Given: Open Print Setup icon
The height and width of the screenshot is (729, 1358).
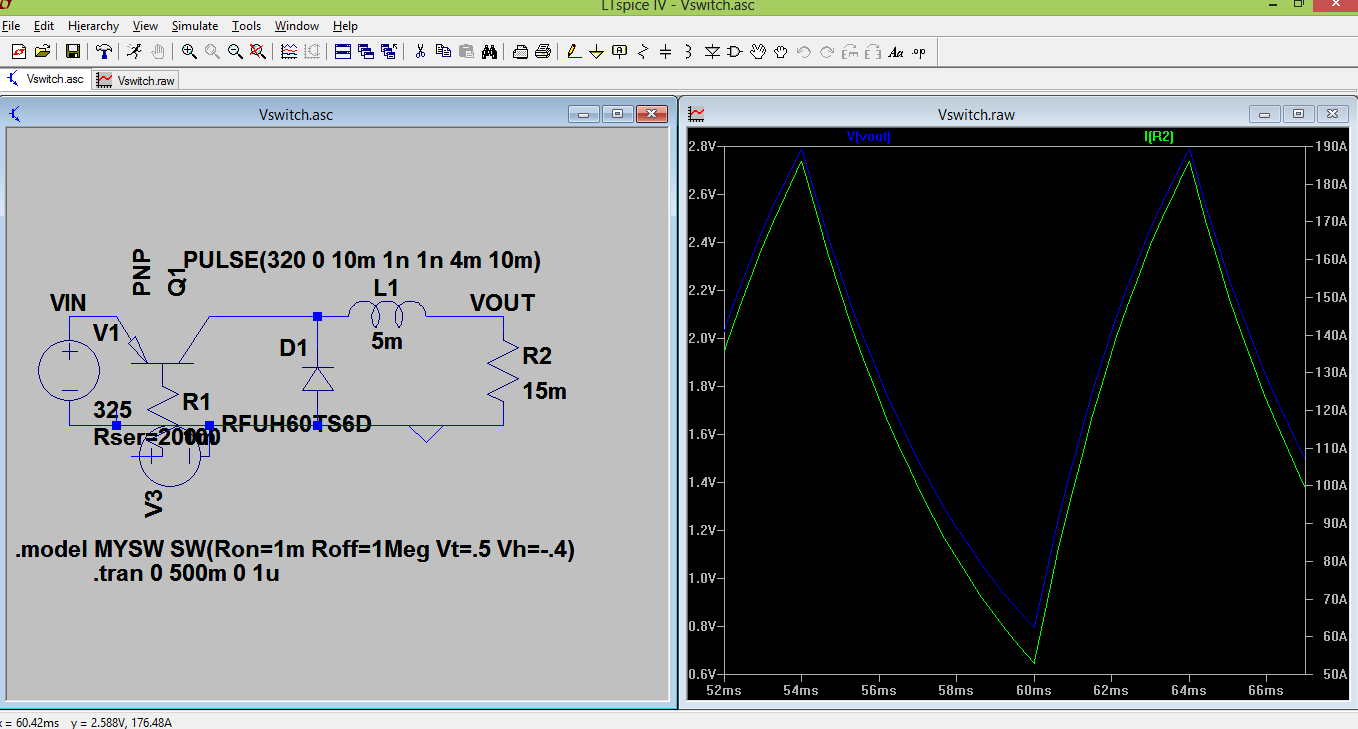Looking at the screenshot, I should [520, 51].
